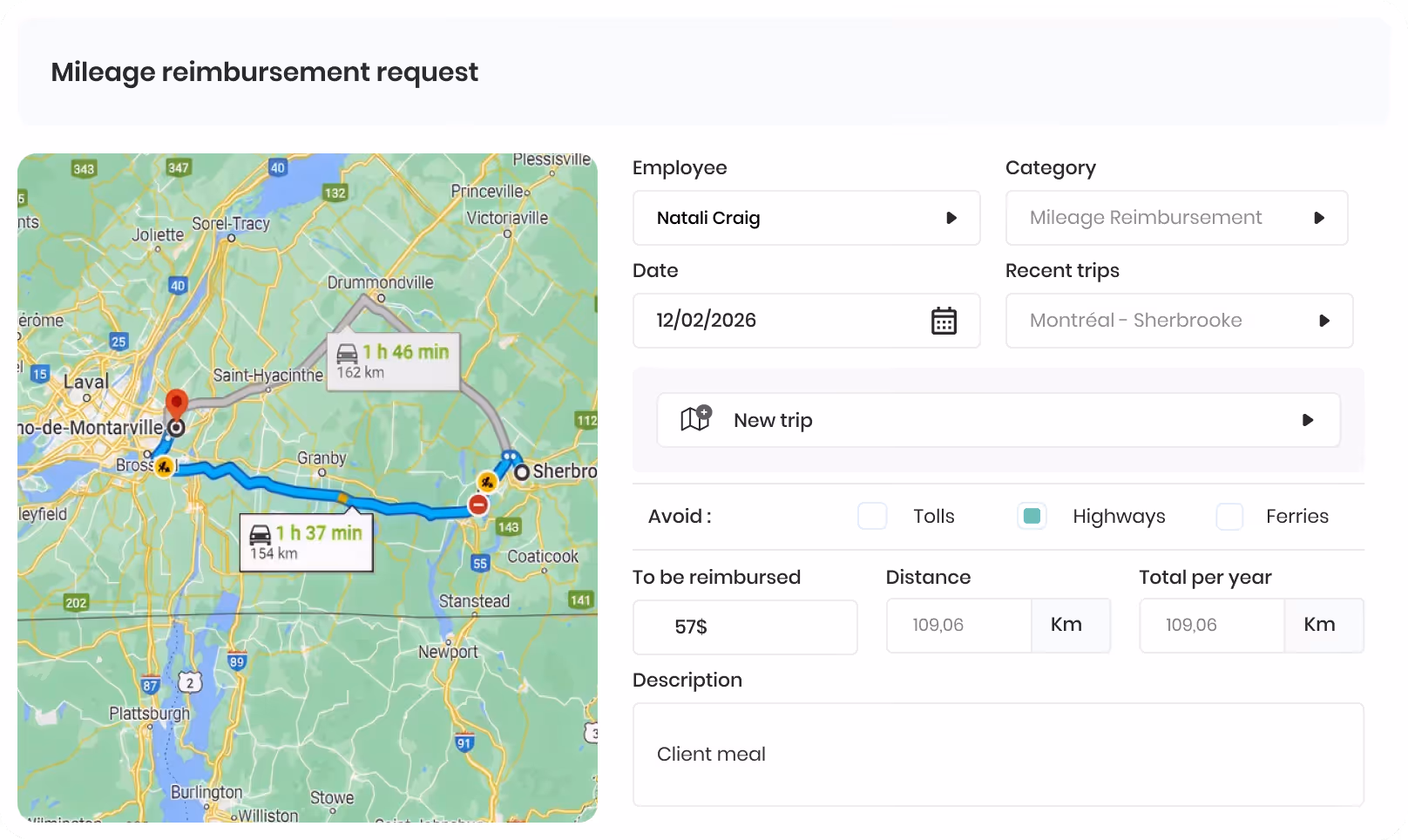Click the Km unit beside Total per year
The image size is (1408, 840).
pos(1323,625)
